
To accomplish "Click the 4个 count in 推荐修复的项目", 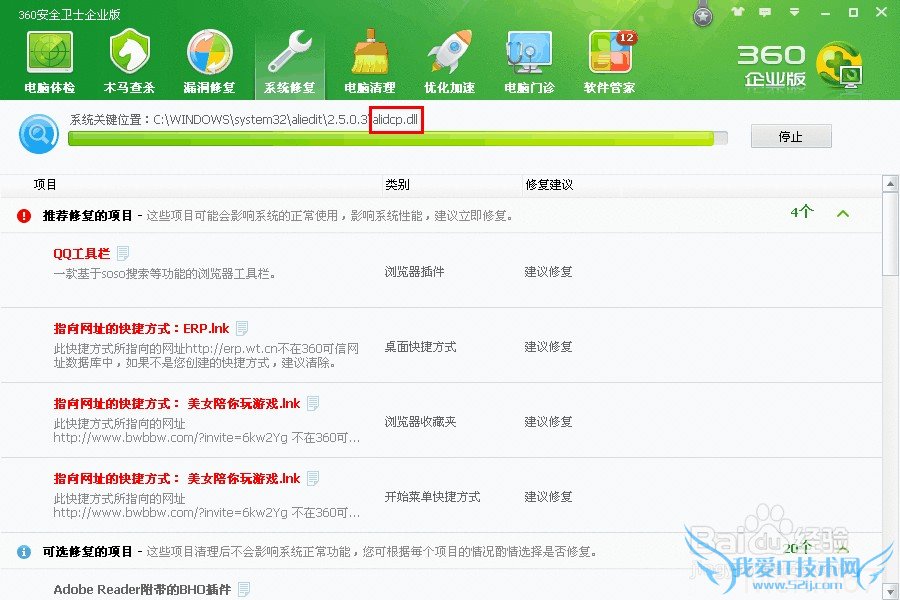I will click(x=802, y=212).
